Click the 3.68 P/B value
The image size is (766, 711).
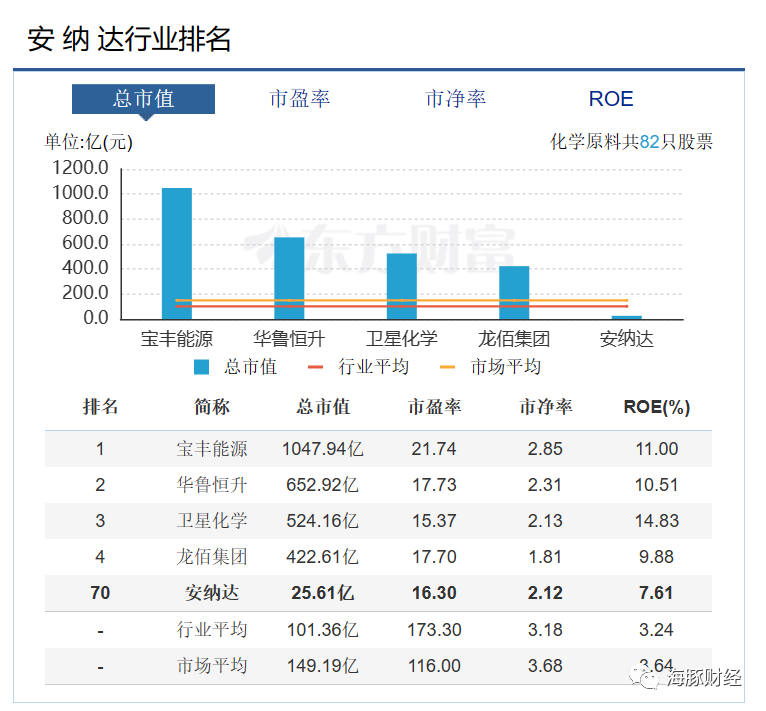[x=545, y=666]
